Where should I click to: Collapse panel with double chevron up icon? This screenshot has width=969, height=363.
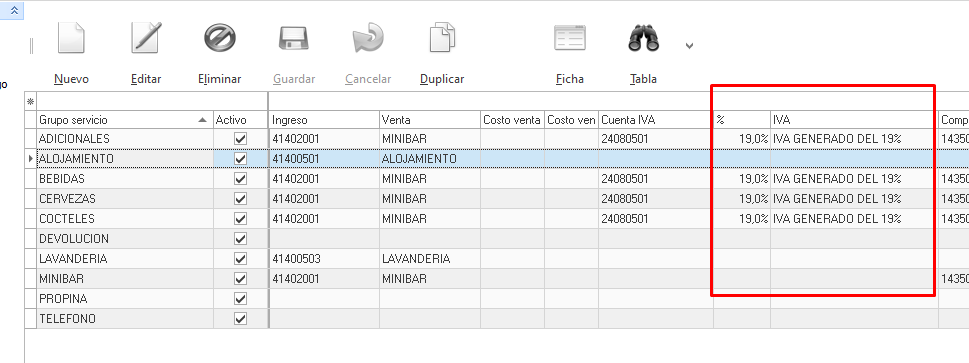coord(14,10)
